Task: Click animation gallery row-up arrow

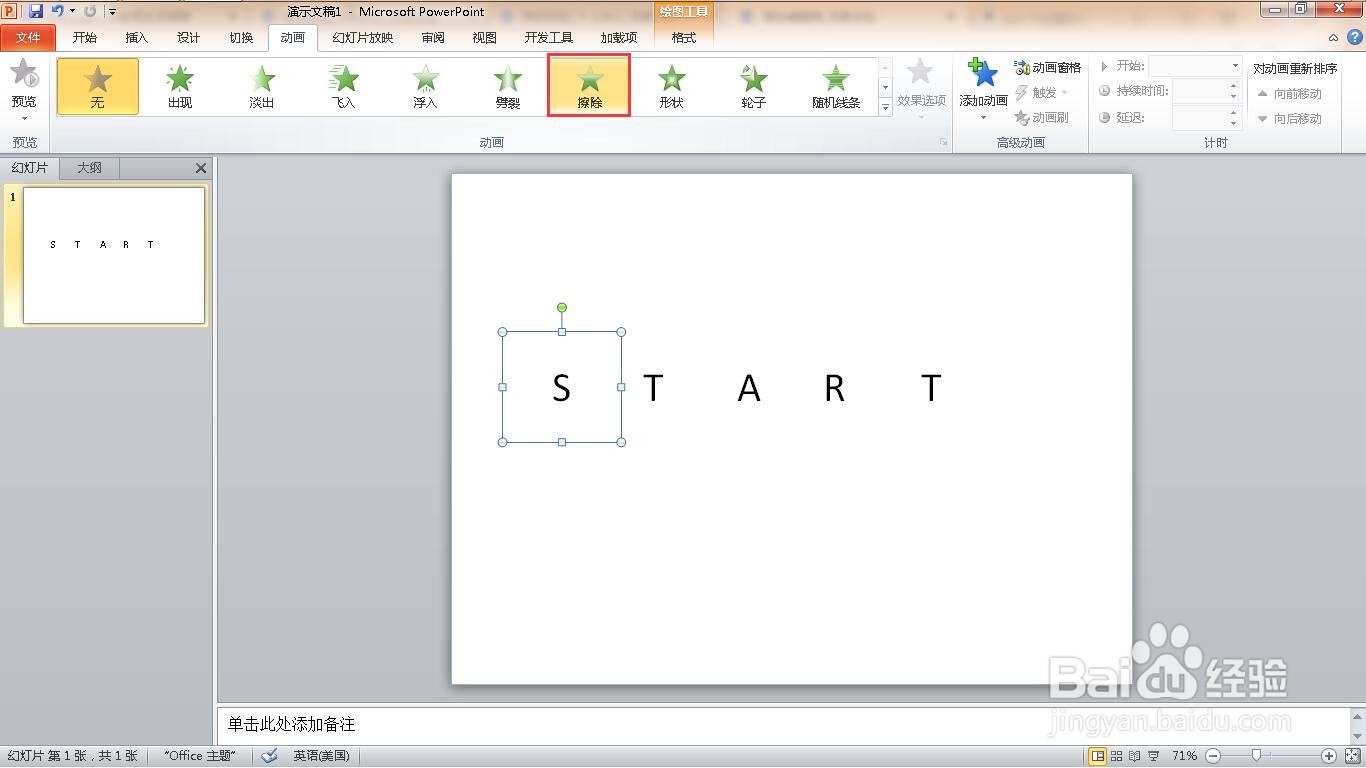Action: [x=885, y=67]
